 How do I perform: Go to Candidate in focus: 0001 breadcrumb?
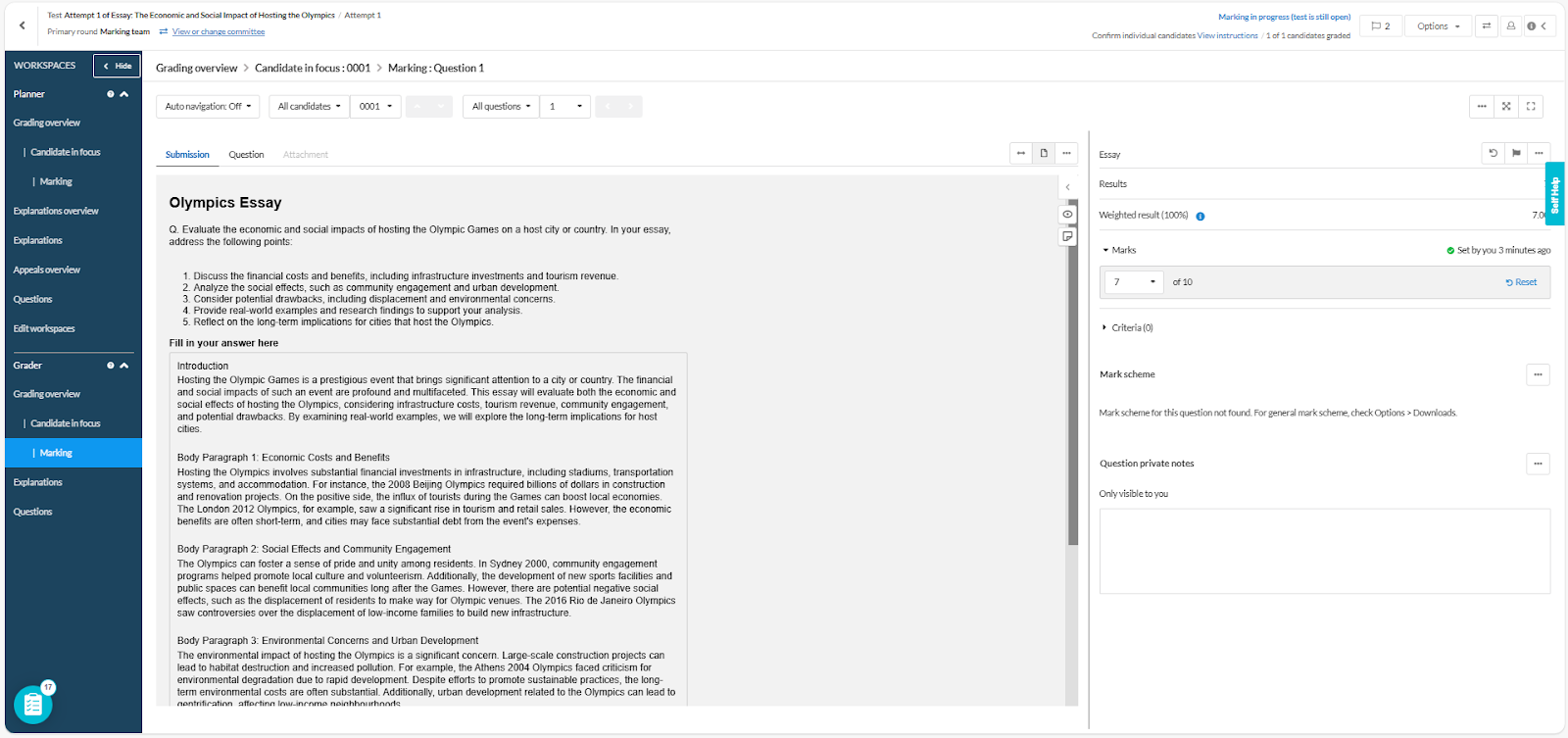click(313, 69)
